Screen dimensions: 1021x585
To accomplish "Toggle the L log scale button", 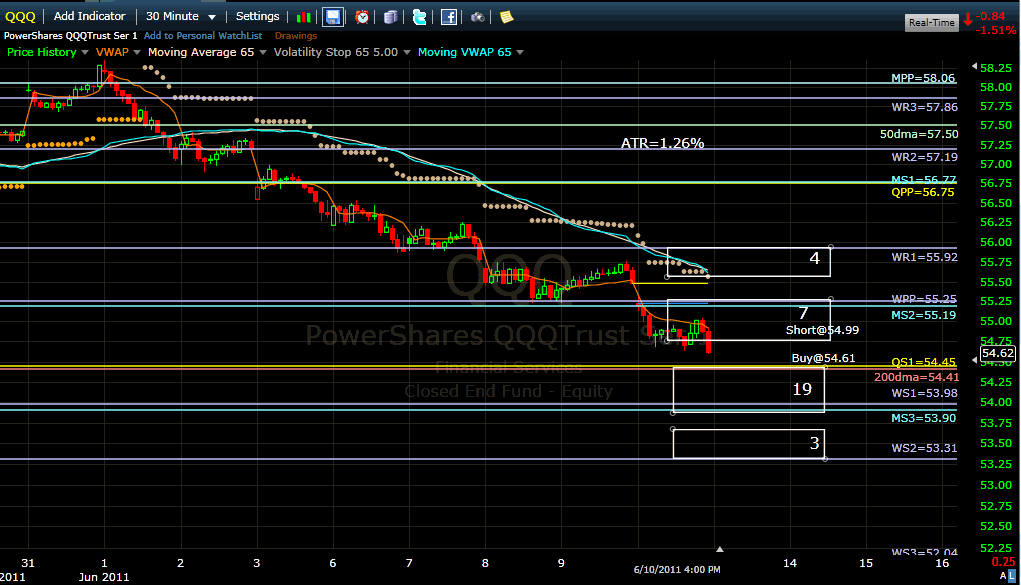I will pyautogui.click(x=1011, y=576).
